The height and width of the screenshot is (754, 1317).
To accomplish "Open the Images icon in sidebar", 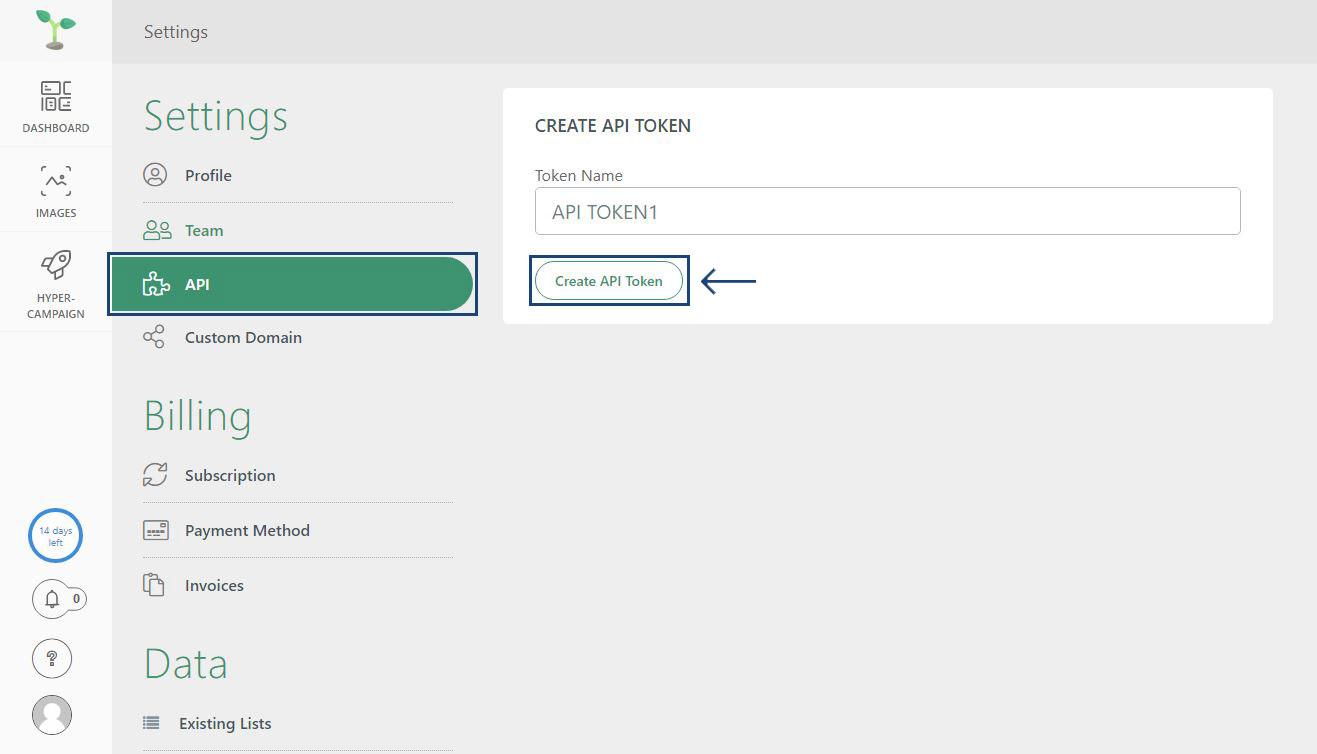I will click(x=56, y=181).
